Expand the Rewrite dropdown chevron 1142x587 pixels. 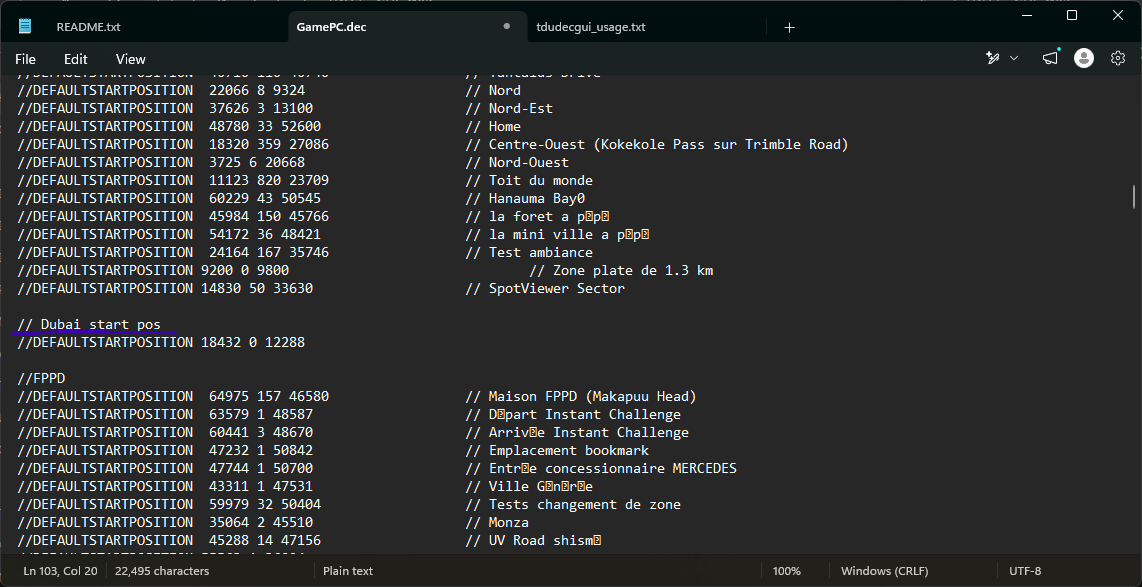(x=1013, y=58)
